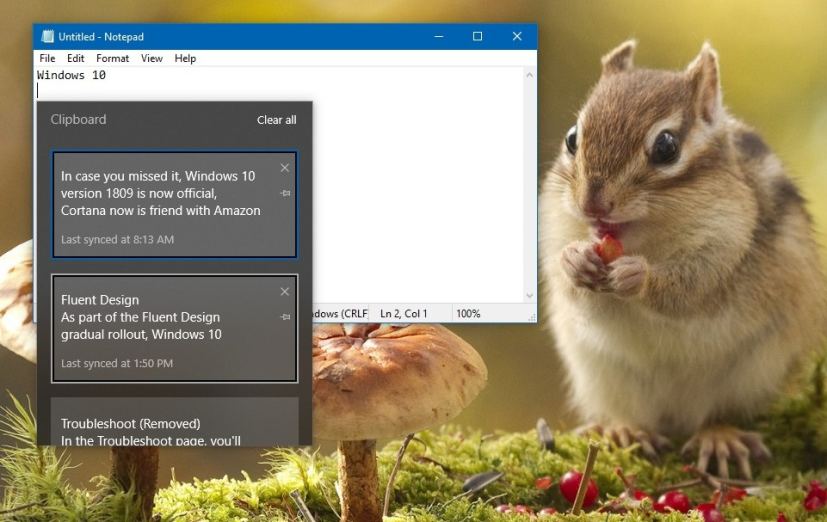827x522 pixels.
Task: Choose the Troubleshoot (Removed) clipboard entry
Action: click(x=160, y=425)
